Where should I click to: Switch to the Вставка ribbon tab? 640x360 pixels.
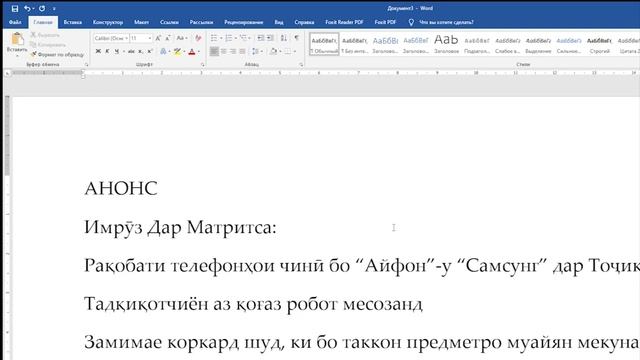(x=73, y=22)
